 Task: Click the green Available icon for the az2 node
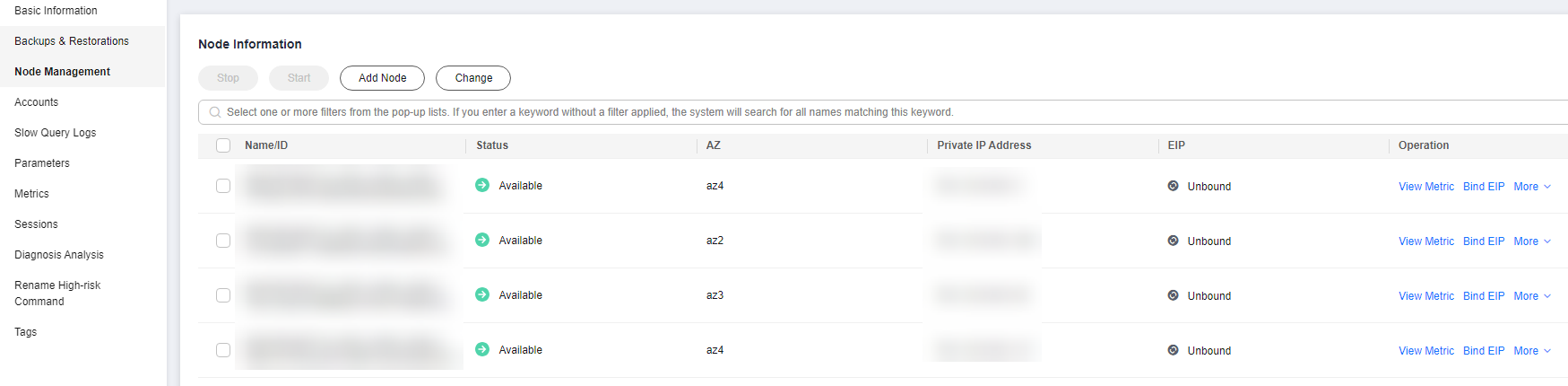pos(482,240)
